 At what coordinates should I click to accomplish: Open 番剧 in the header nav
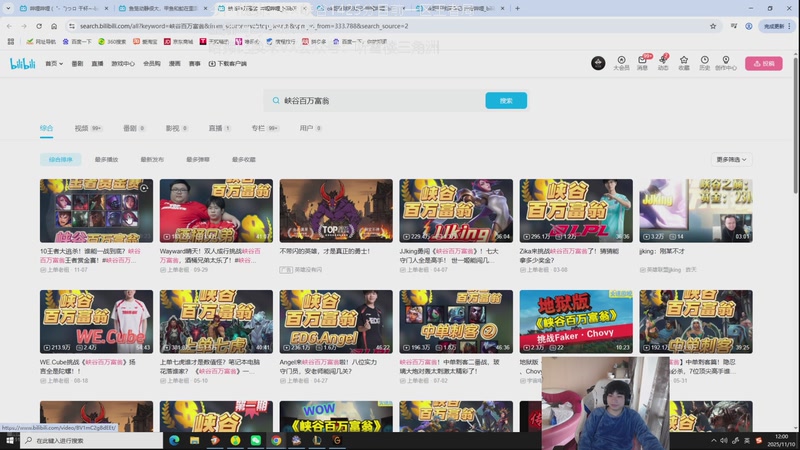77,64
